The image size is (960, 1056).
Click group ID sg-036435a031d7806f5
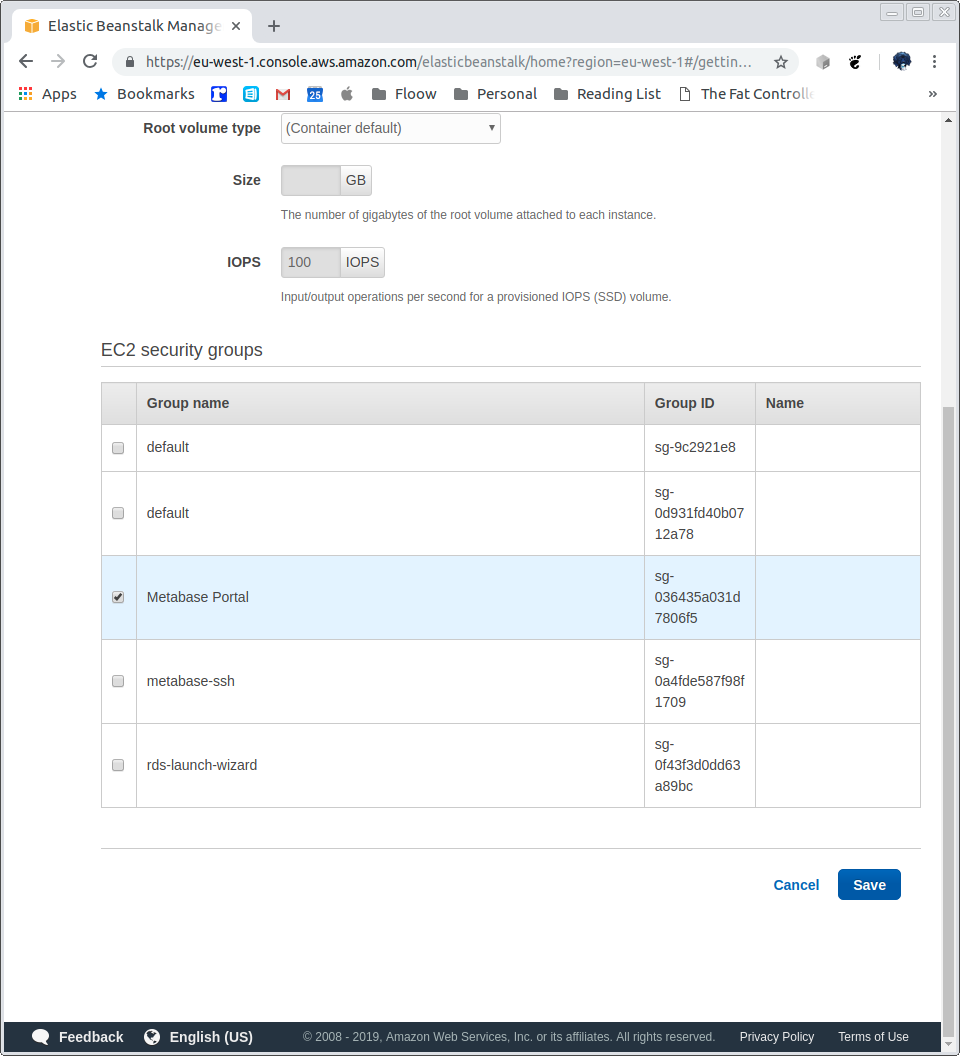697,597
